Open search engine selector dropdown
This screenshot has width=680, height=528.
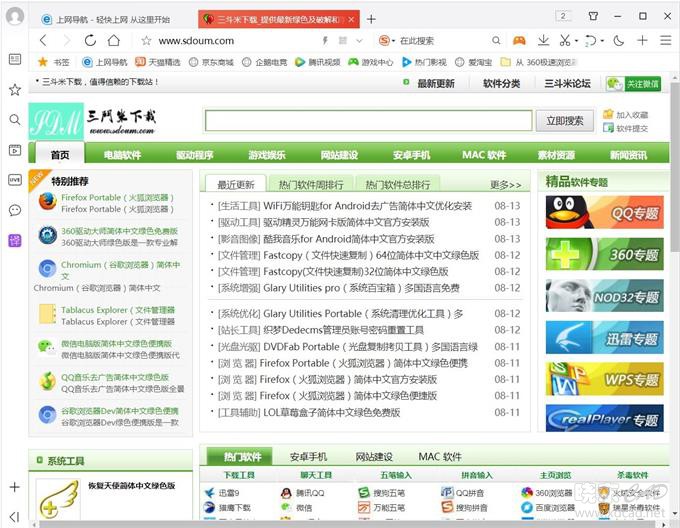[386, 41]
